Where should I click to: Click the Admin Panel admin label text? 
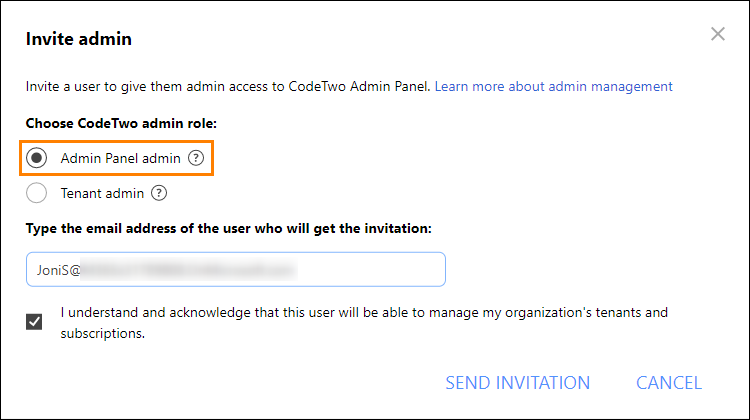point(121,158)
